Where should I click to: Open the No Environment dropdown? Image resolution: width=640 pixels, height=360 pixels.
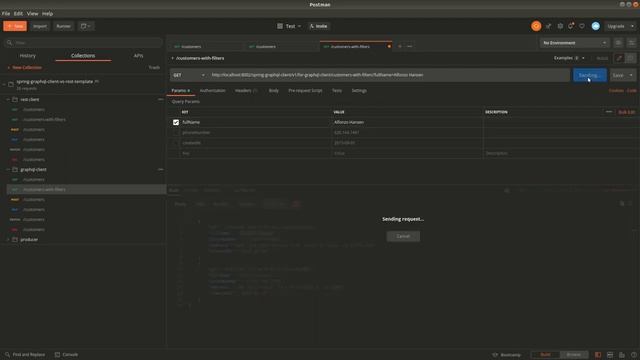click(574, 43)
